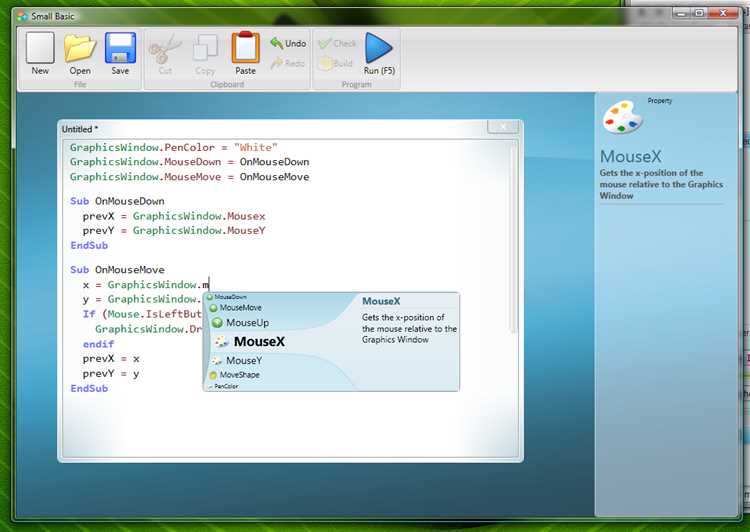Click the Check program button

click(337, 43)
